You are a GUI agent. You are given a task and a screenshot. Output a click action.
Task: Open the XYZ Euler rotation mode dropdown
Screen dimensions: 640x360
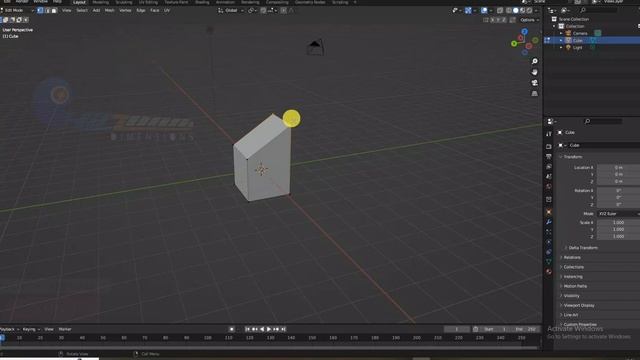point(618,214)
